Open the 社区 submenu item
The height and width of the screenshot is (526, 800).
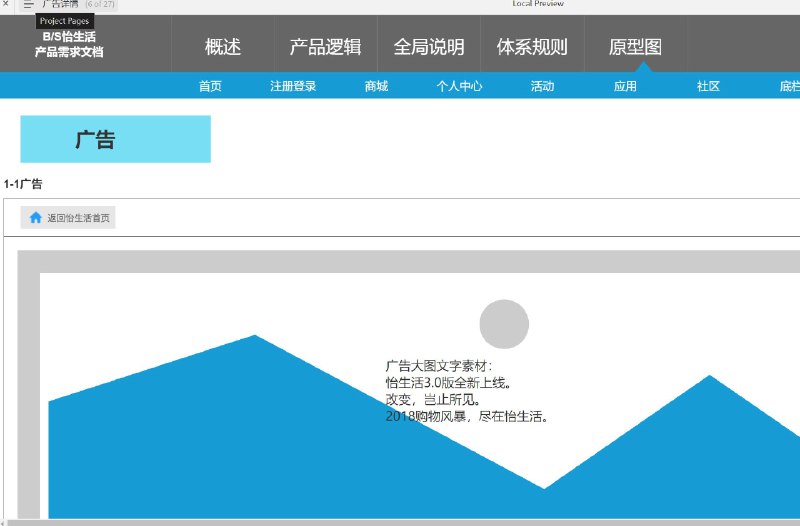708,86
